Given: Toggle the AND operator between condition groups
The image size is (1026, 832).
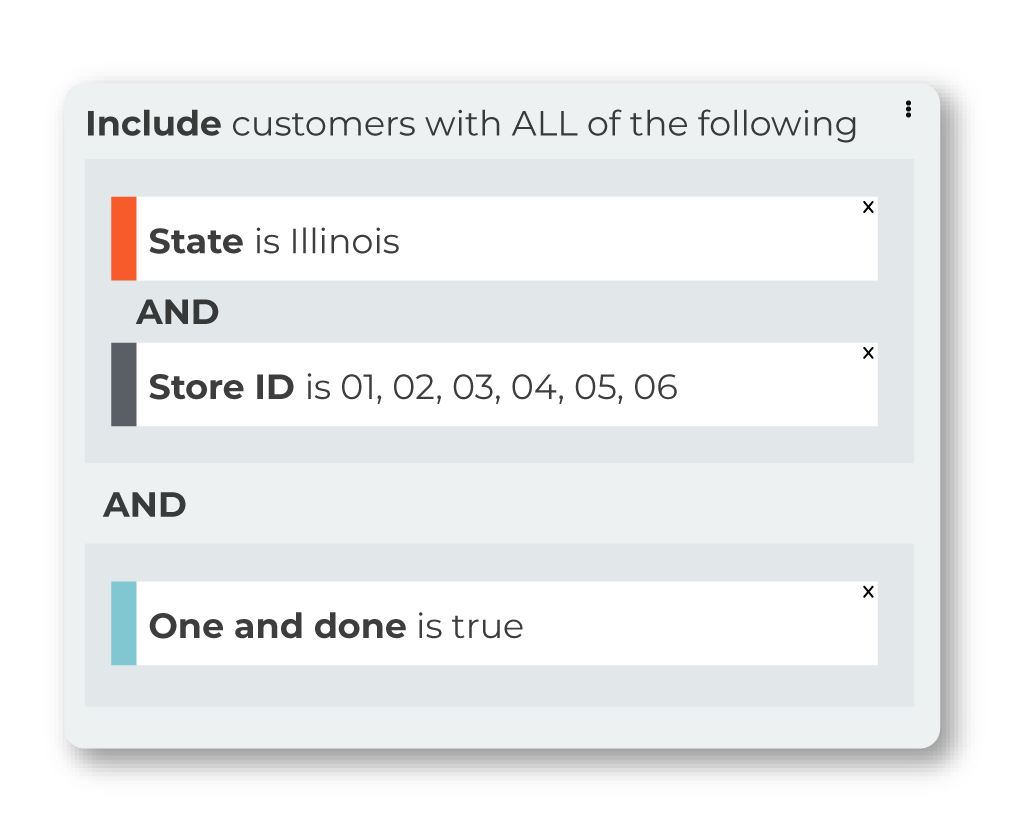Looking at the screenshot, I should point(145,505).
